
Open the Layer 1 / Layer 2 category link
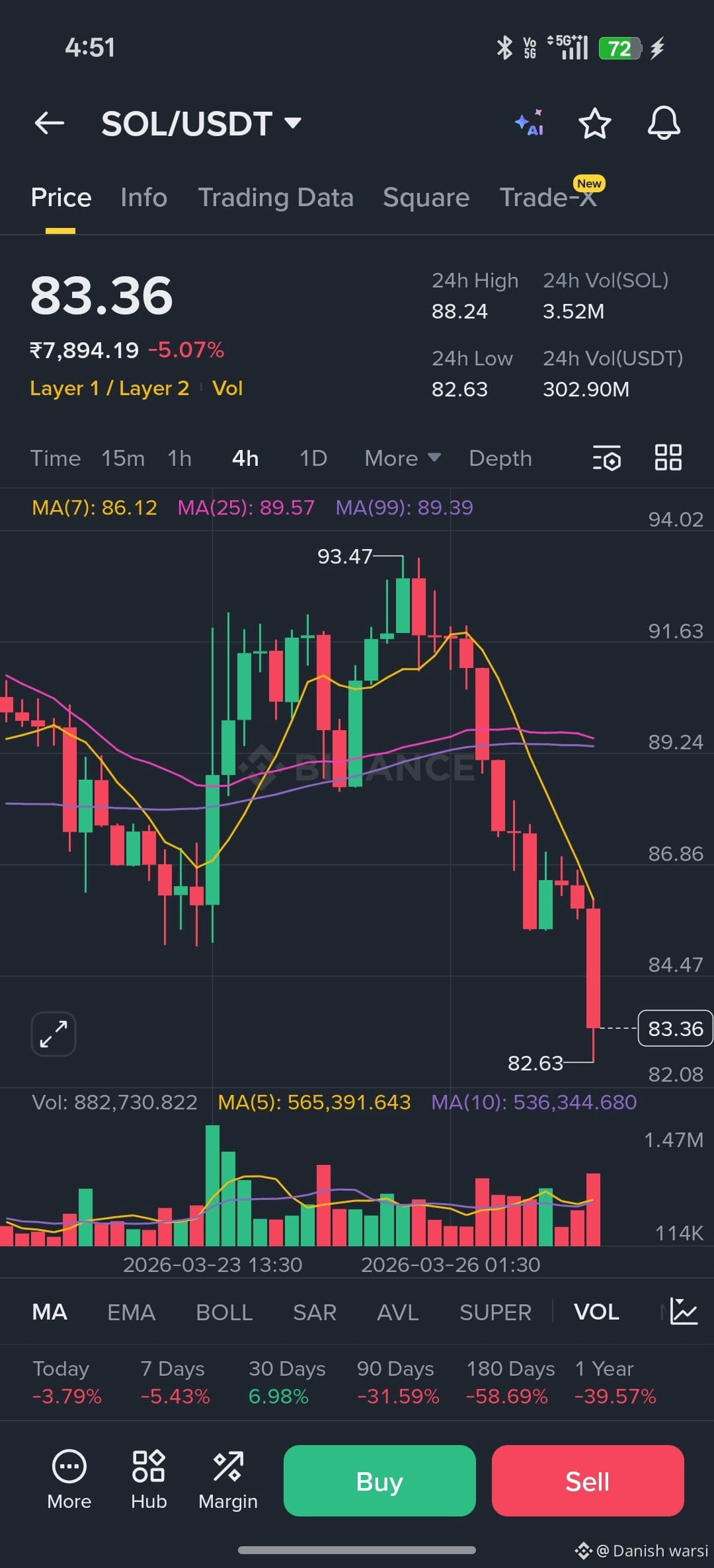pyautogui.click(x=110, y=388)
